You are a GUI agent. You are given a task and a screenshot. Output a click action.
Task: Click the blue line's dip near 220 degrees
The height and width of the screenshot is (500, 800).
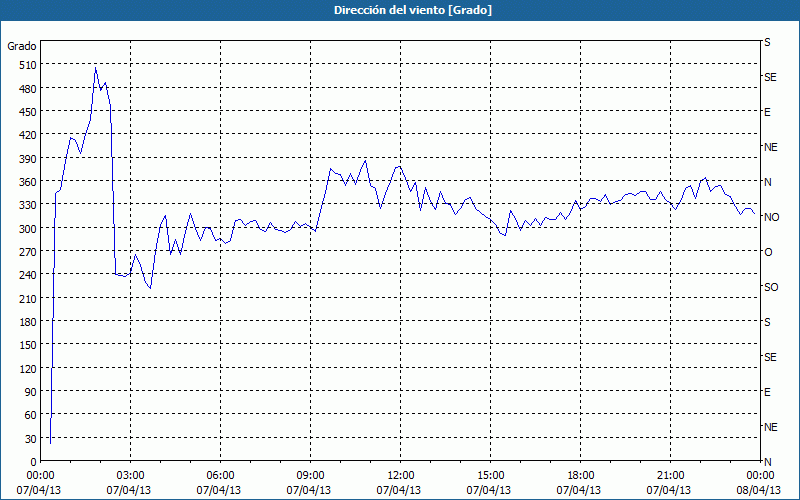tap(150, 288)
